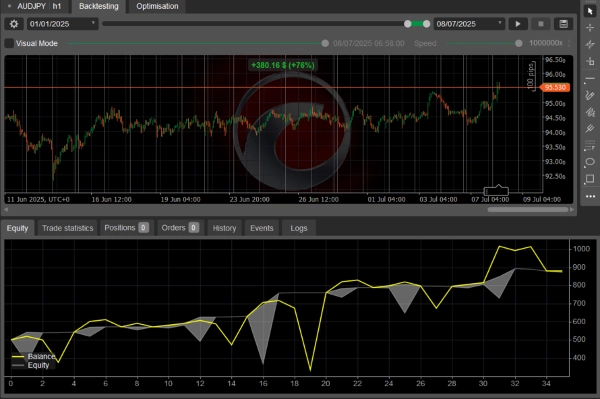
Task: Open the end date 08/07/2025 dropdown
Action: 469,24
